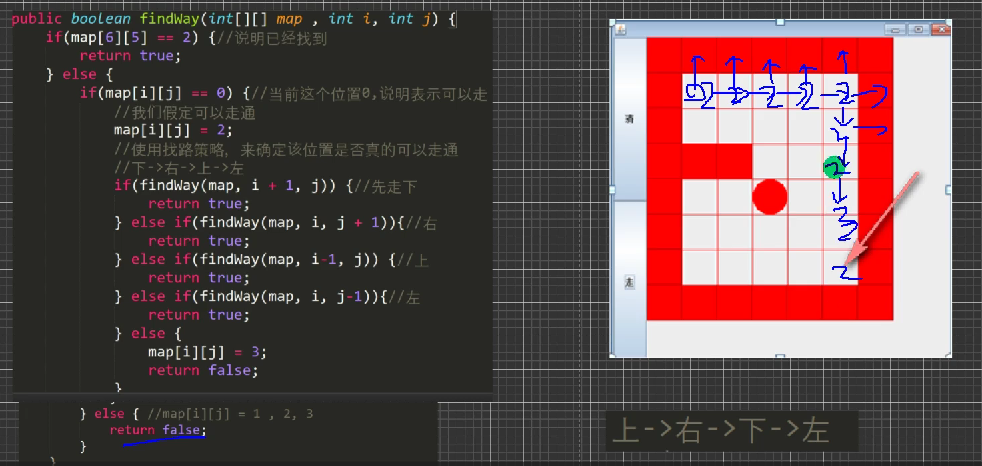The width and height of the screenshot is (982, 466).
Task: Click 'return false;' below map[i][j] = 3
Action: (203, 370)
